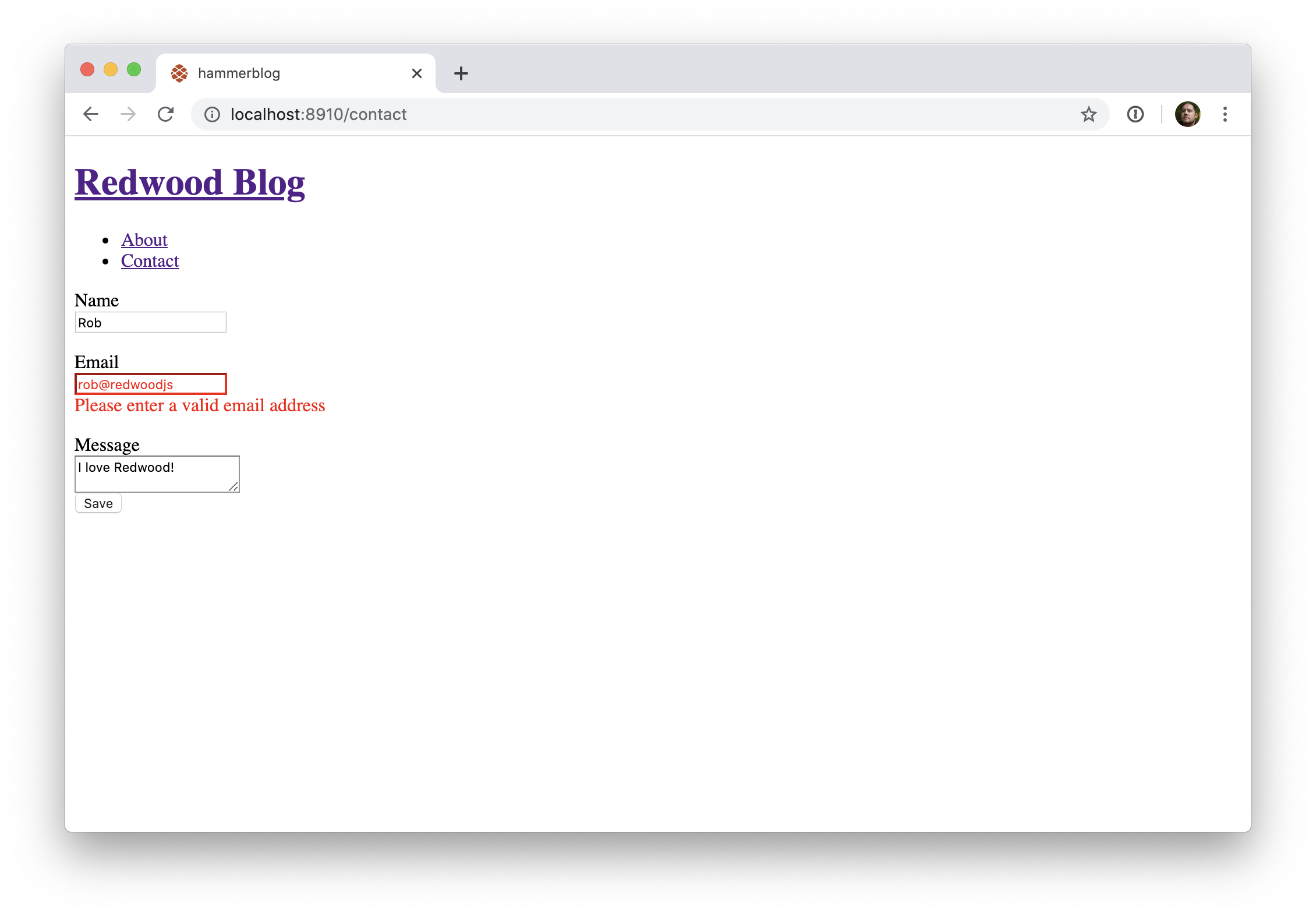Reload the contact page
This screenshot has width=1316, height=918.
[x=166, y=114]
